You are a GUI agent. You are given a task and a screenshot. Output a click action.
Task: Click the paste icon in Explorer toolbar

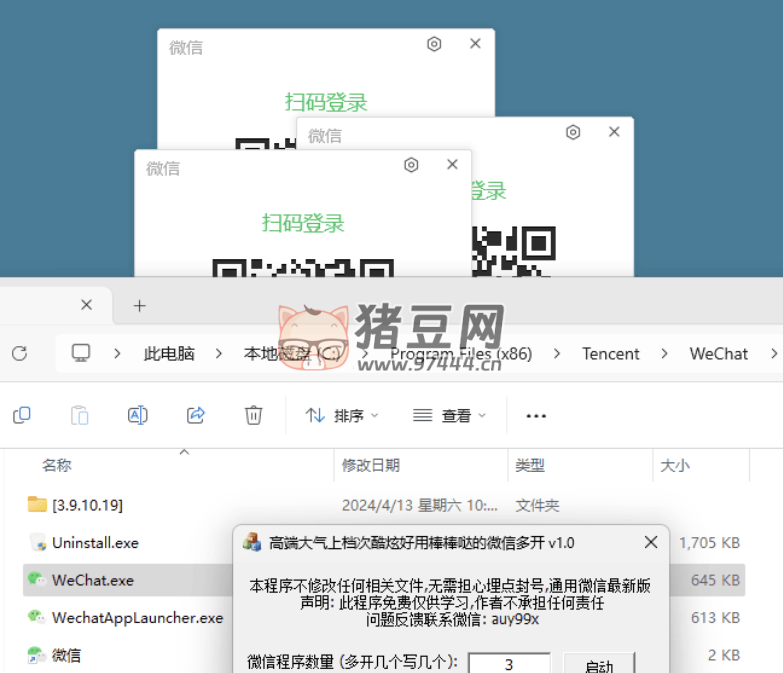tap(80, 415)
